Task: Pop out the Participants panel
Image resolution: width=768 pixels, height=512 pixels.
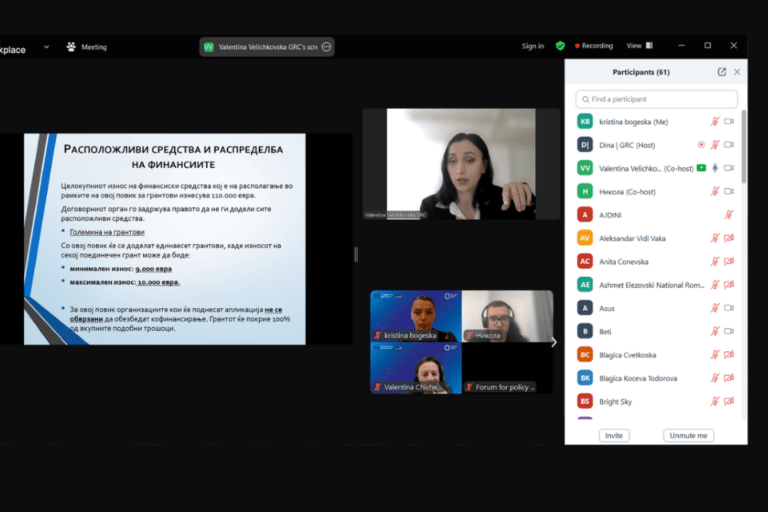Action: click(722, 72)
